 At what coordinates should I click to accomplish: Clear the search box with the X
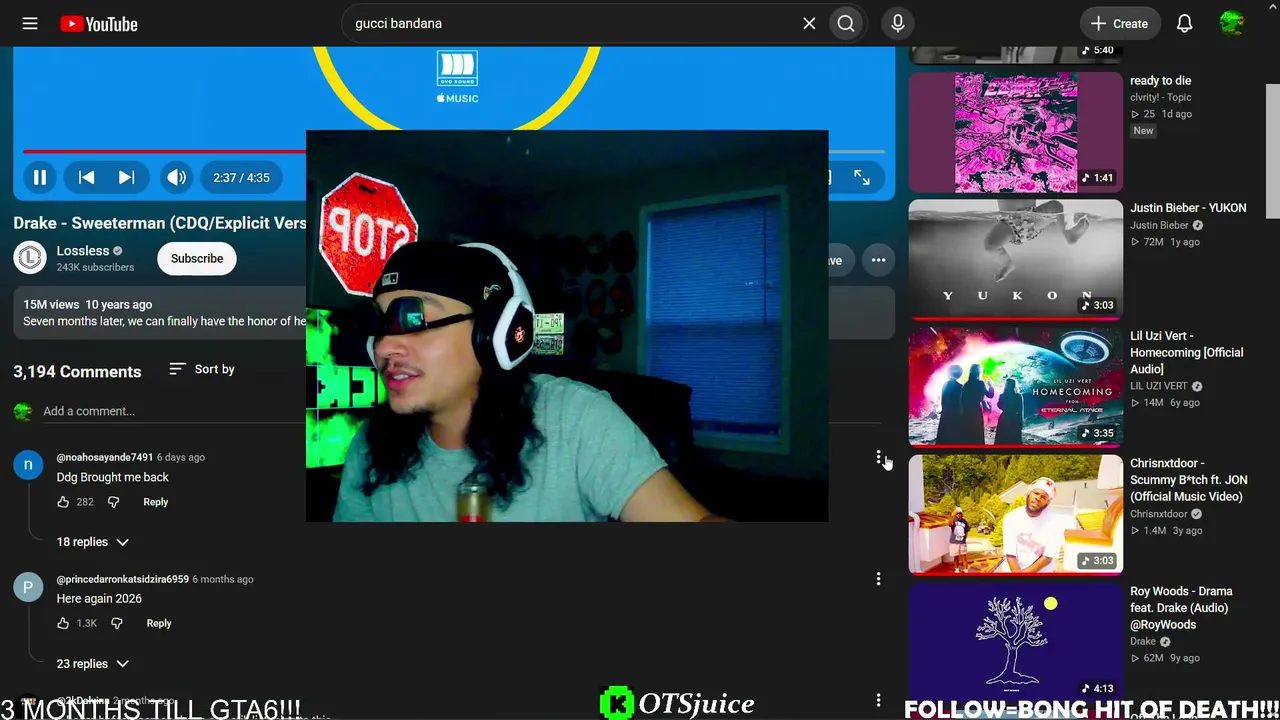click(x=809, y=23)
